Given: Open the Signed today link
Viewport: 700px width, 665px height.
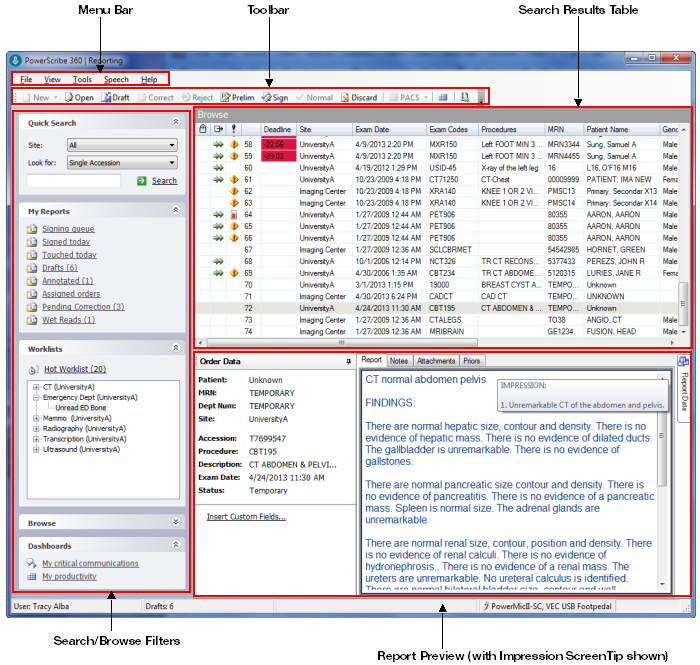Looking at the screenshot, I should coord(66,242).
